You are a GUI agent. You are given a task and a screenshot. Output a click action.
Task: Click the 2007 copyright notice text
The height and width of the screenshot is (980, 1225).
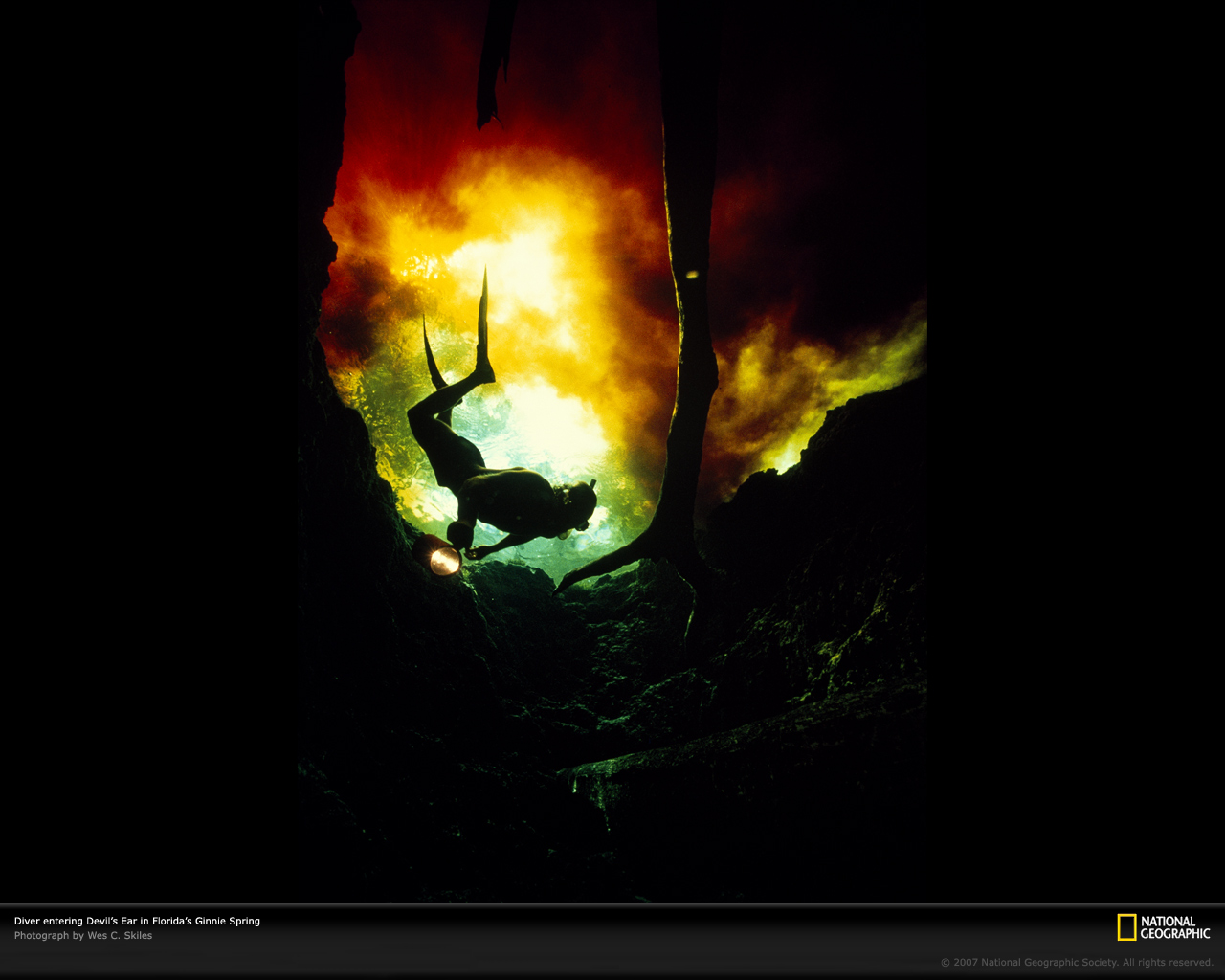[1077, 962]
